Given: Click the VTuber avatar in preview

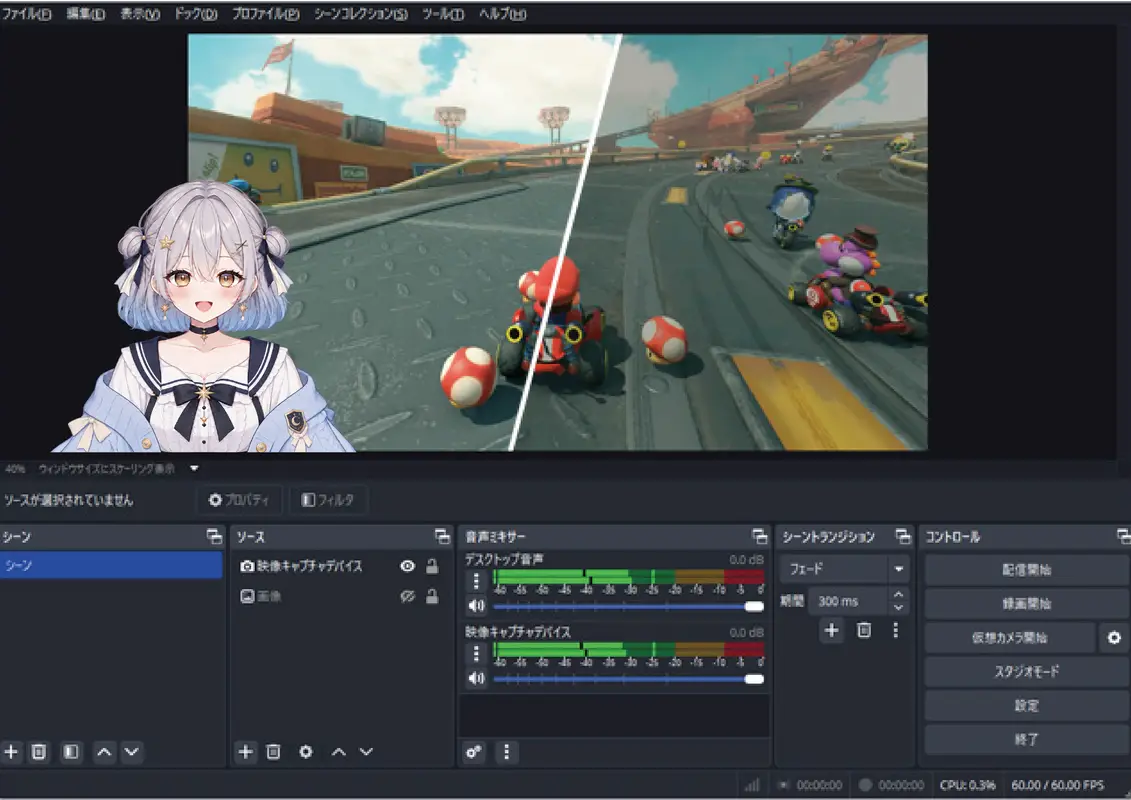Looking at the screenshot, I should click(204, 317).
